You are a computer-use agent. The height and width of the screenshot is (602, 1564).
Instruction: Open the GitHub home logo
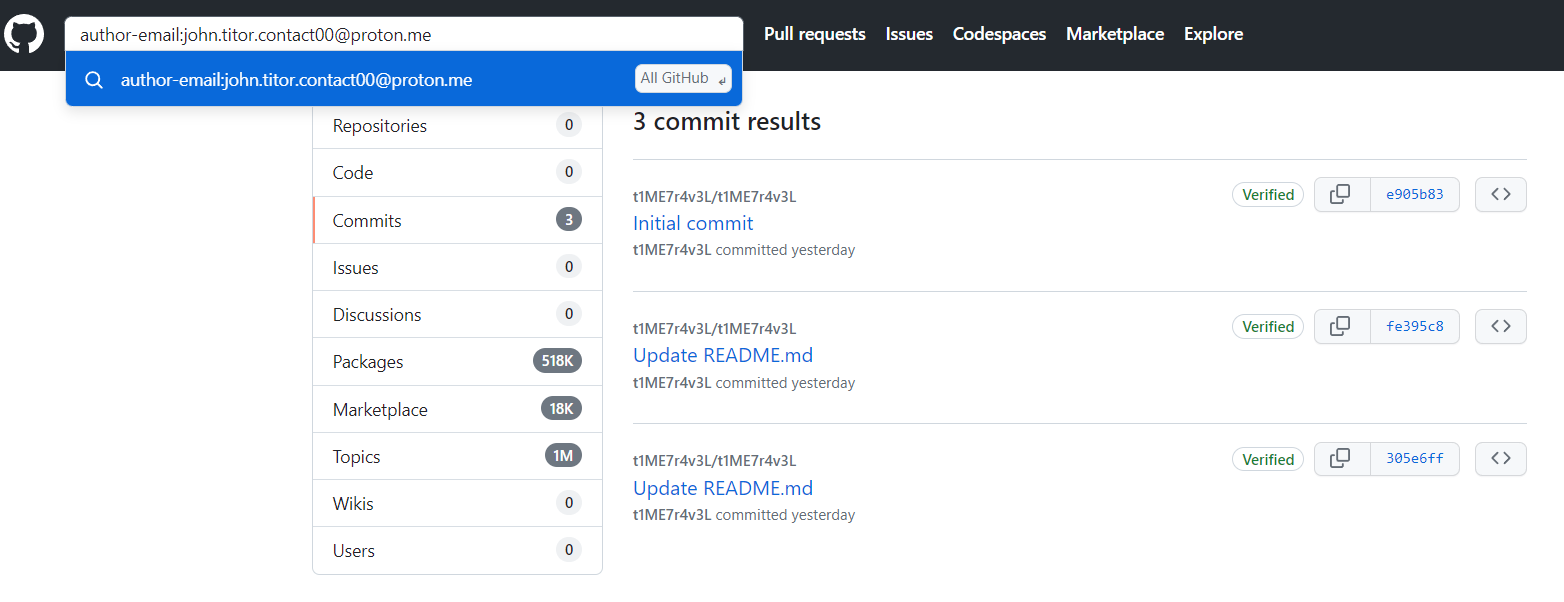pos(24,34)
